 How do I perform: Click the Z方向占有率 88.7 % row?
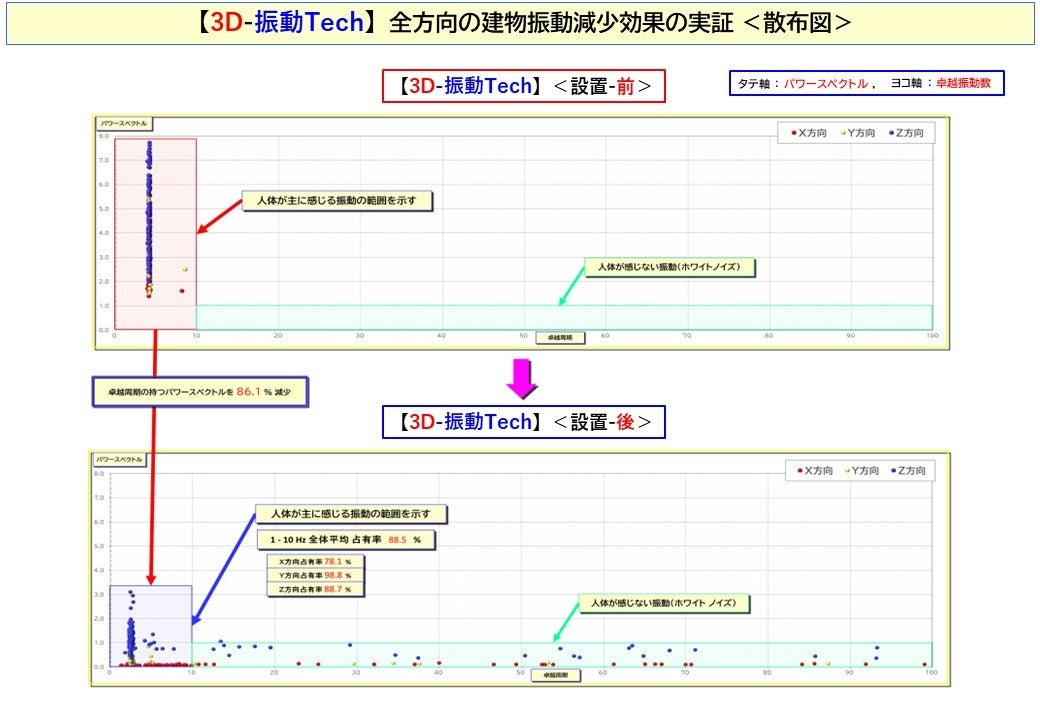click(315, 589)
